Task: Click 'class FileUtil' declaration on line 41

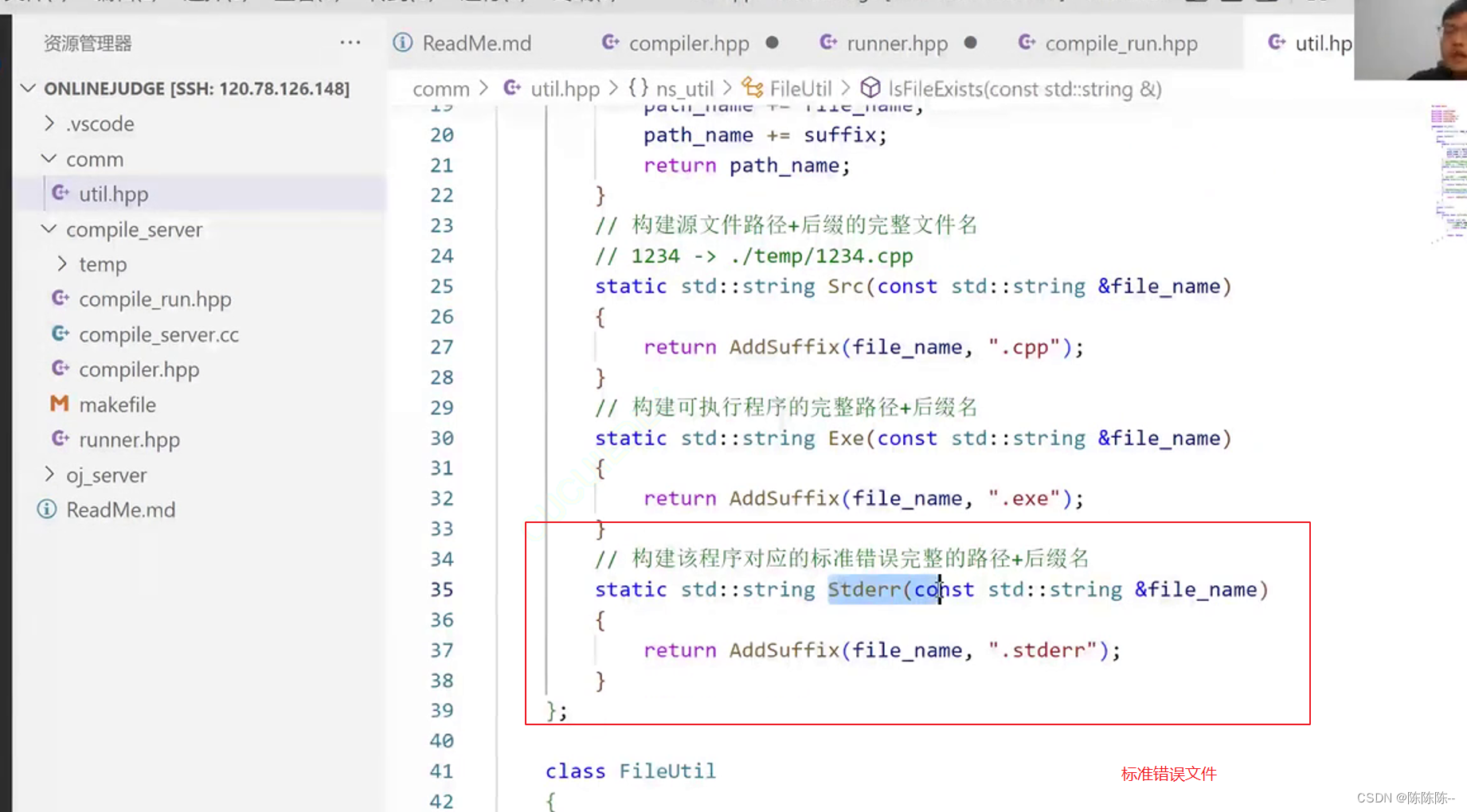Action: click(x=630, y=771)
